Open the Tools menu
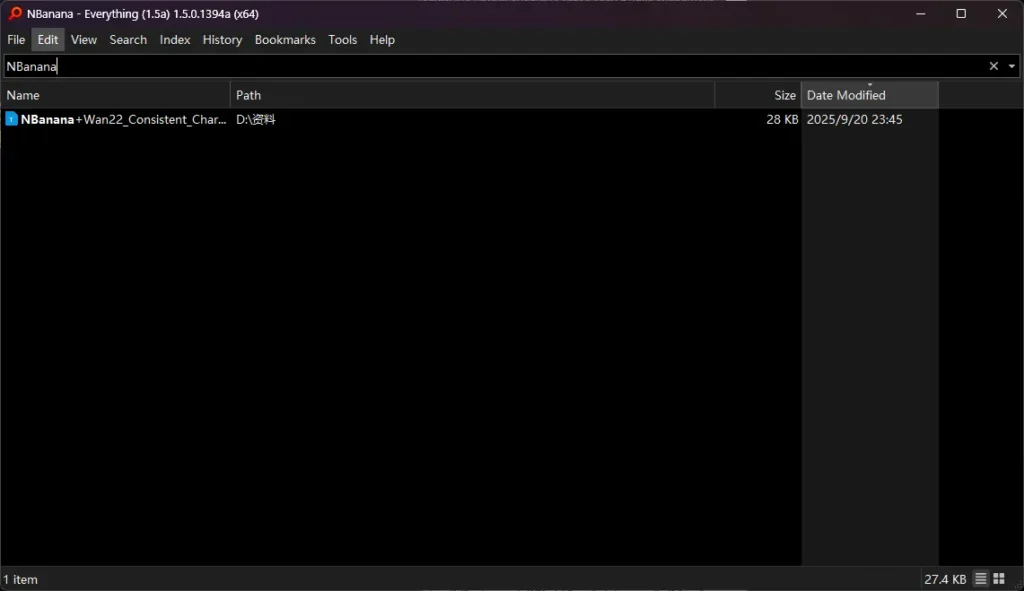 tap(342, 40)
